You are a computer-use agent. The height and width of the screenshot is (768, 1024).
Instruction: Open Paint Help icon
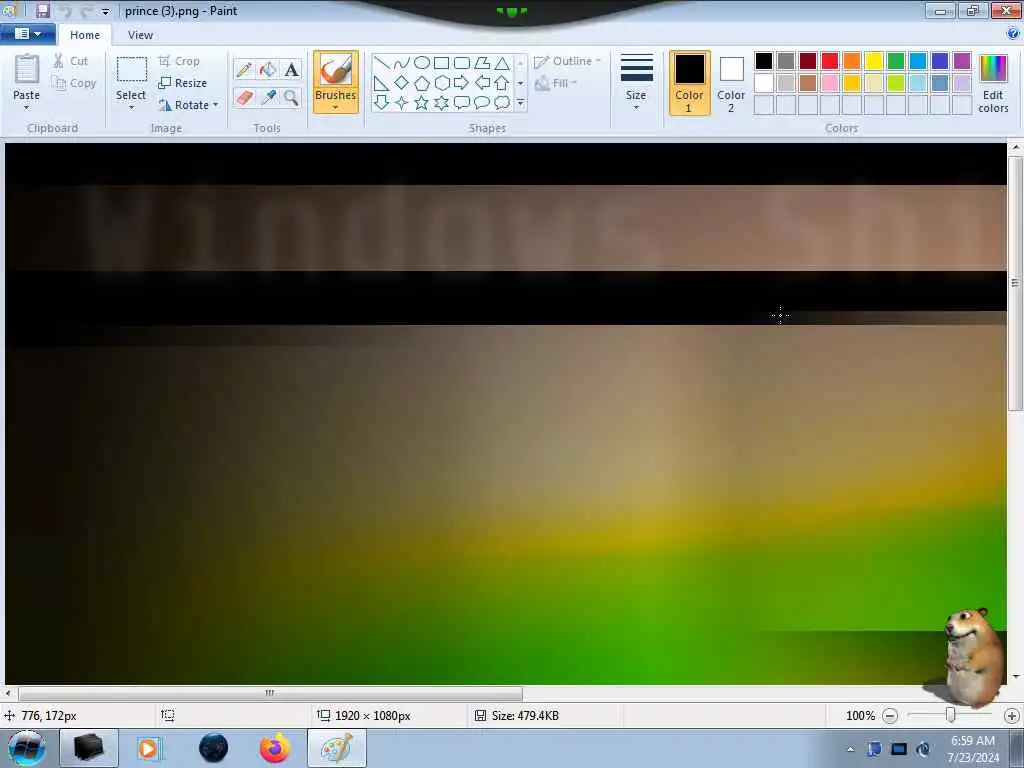(x=1014, y=34)
